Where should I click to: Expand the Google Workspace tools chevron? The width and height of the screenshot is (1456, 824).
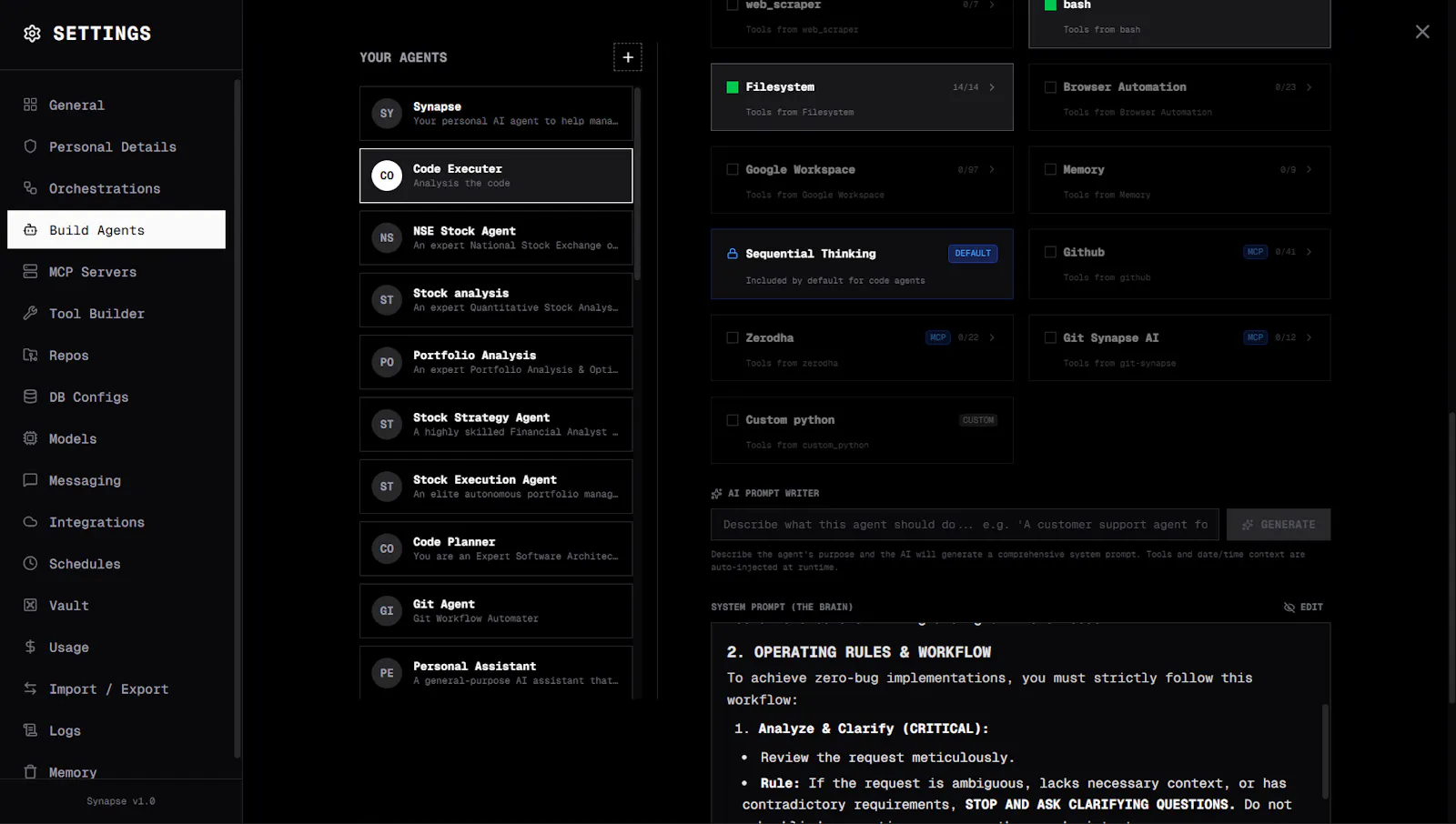click(992, 169)
